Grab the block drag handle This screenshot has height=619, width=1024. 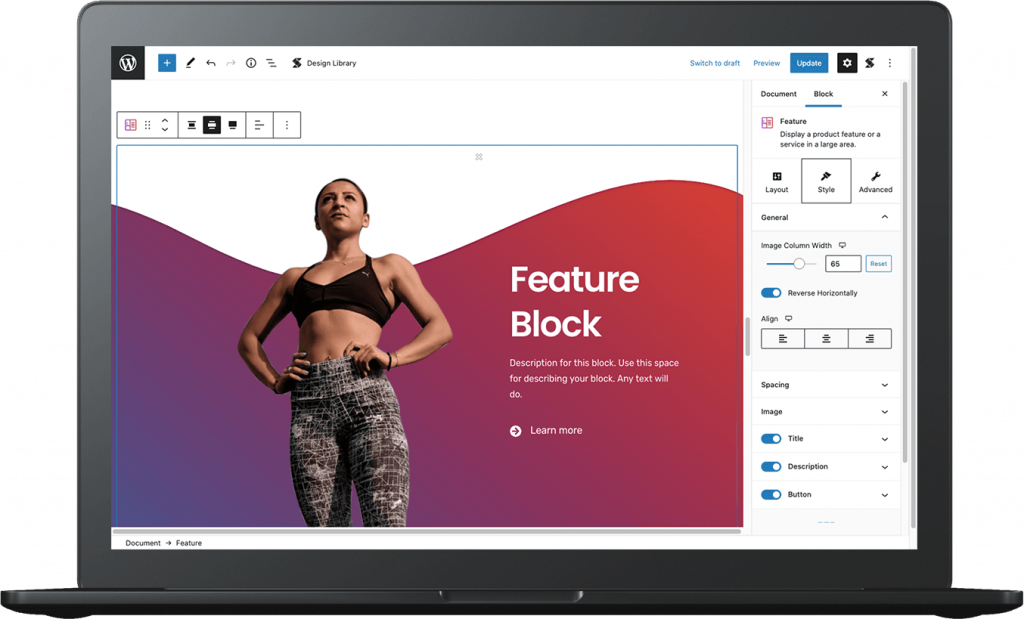[x=148, y=125]
